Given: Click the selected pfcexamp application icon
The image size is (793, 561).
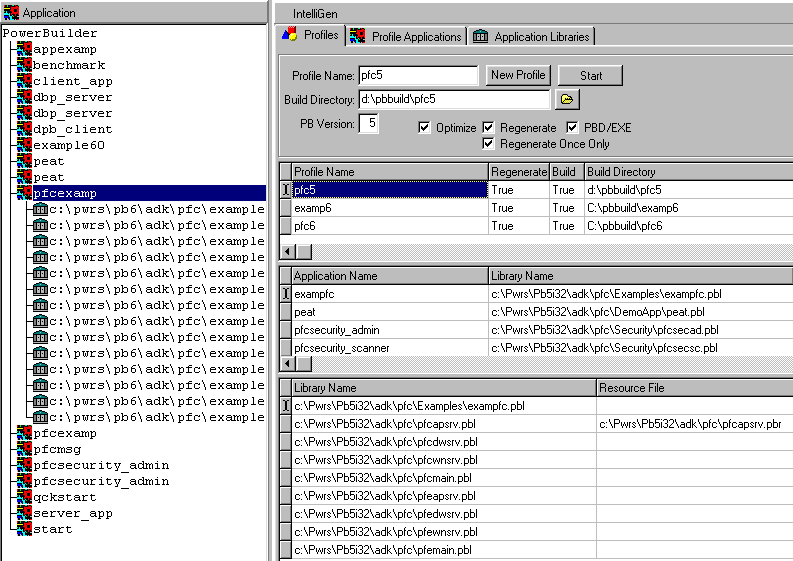Looking at the screenshot, I should pos(24,193).
